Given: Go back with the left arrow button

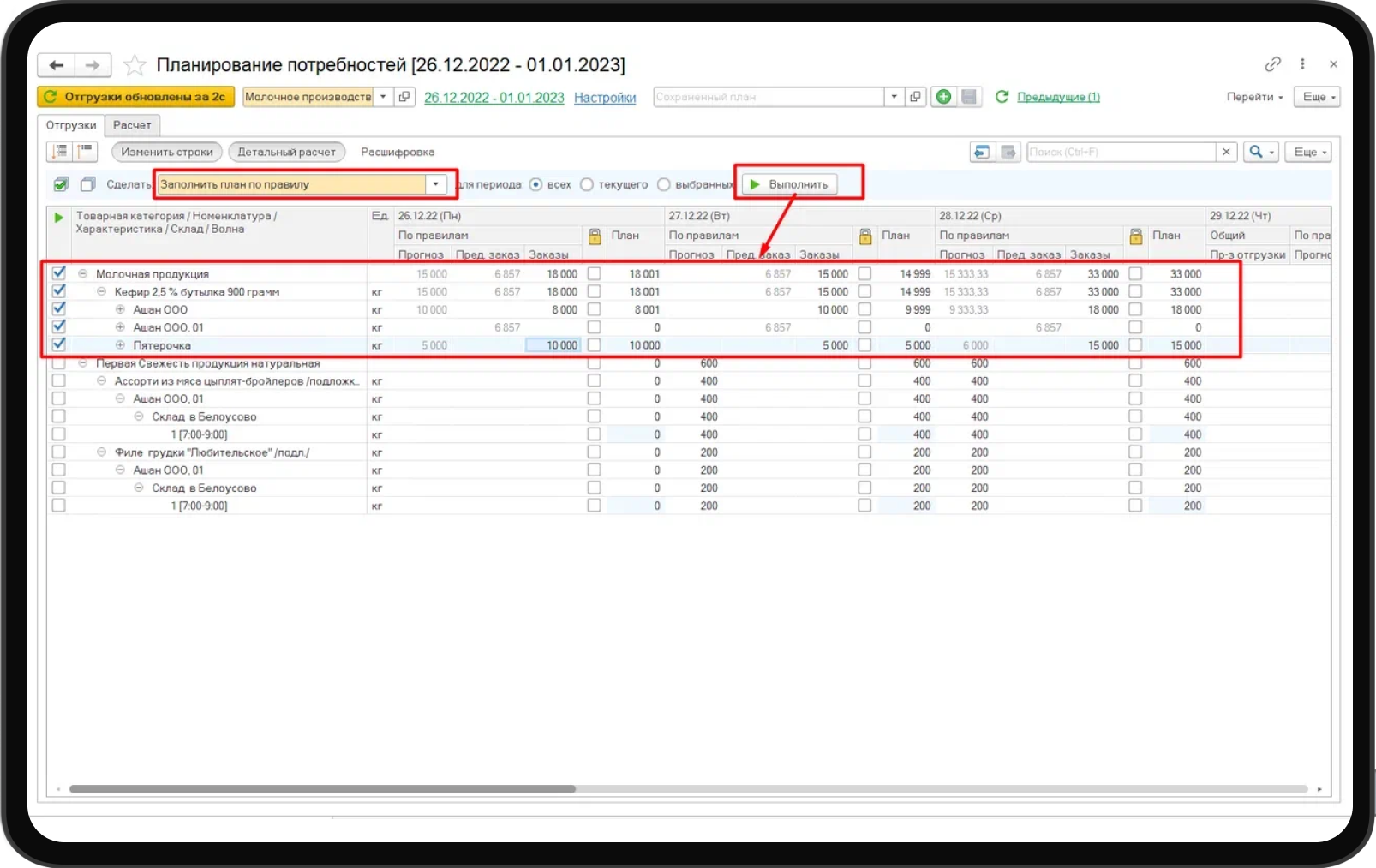Looking at the screenshot, I should tap(57, 65).
